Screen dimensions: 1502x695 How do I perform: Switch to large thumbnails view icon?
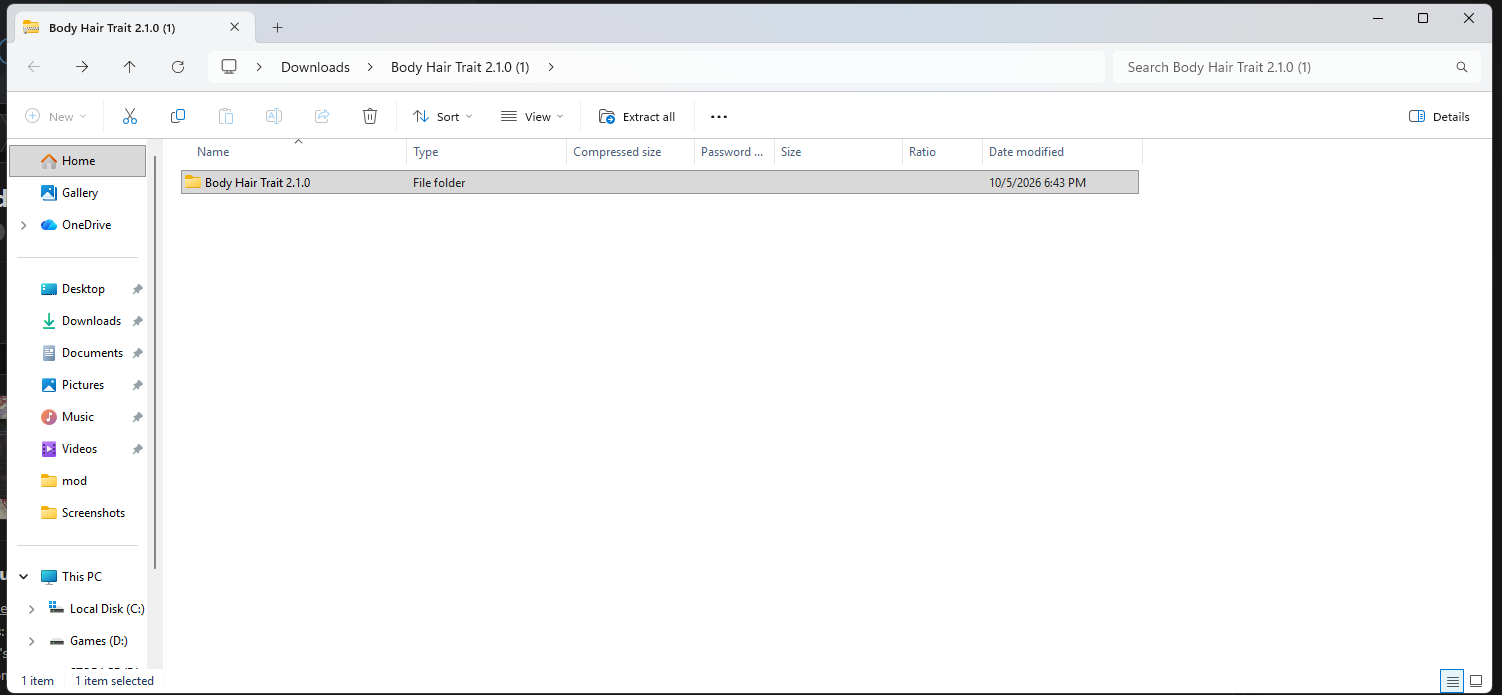[1476, 681]
